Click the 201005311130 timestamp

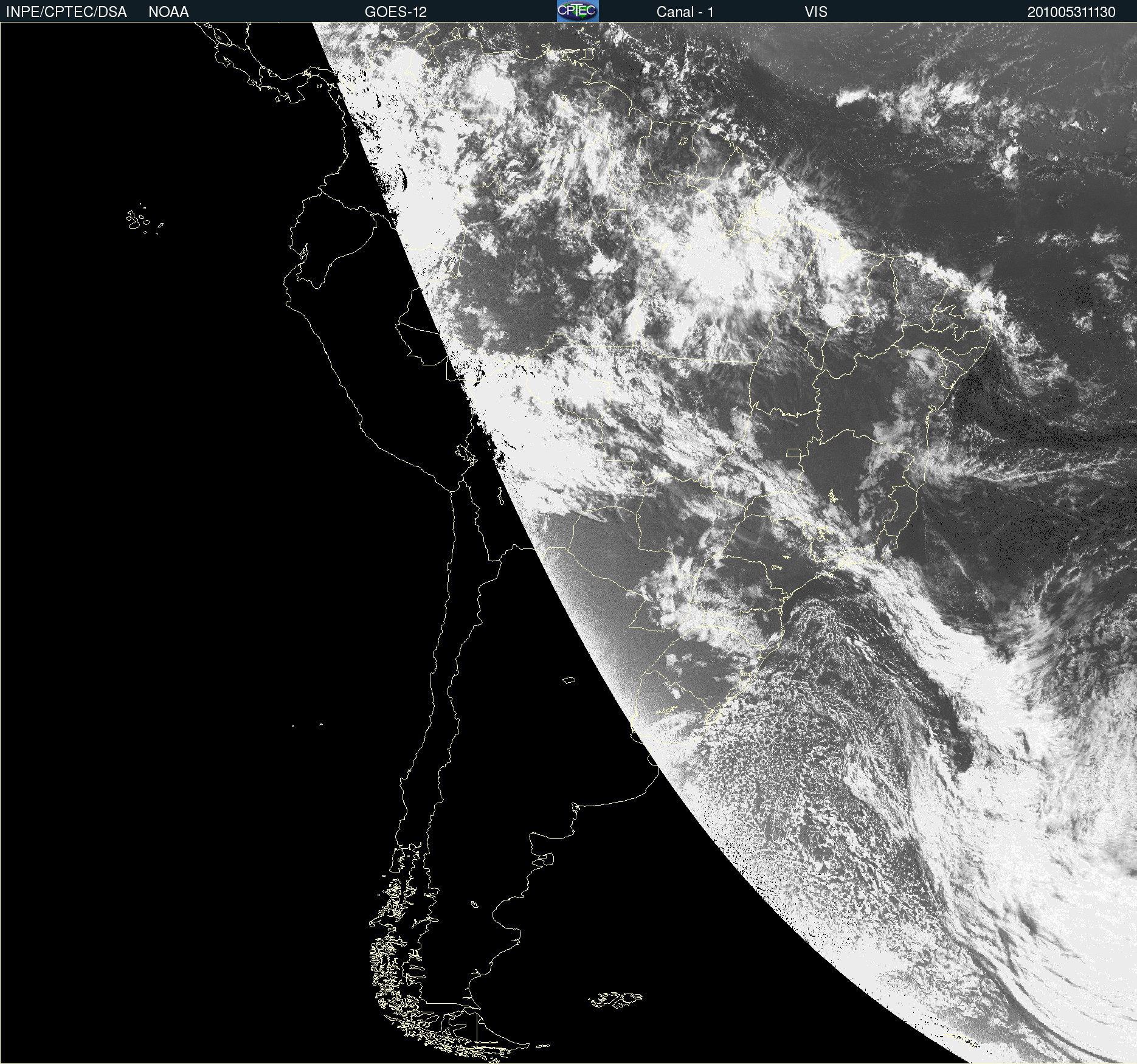tap(1071, 12)
